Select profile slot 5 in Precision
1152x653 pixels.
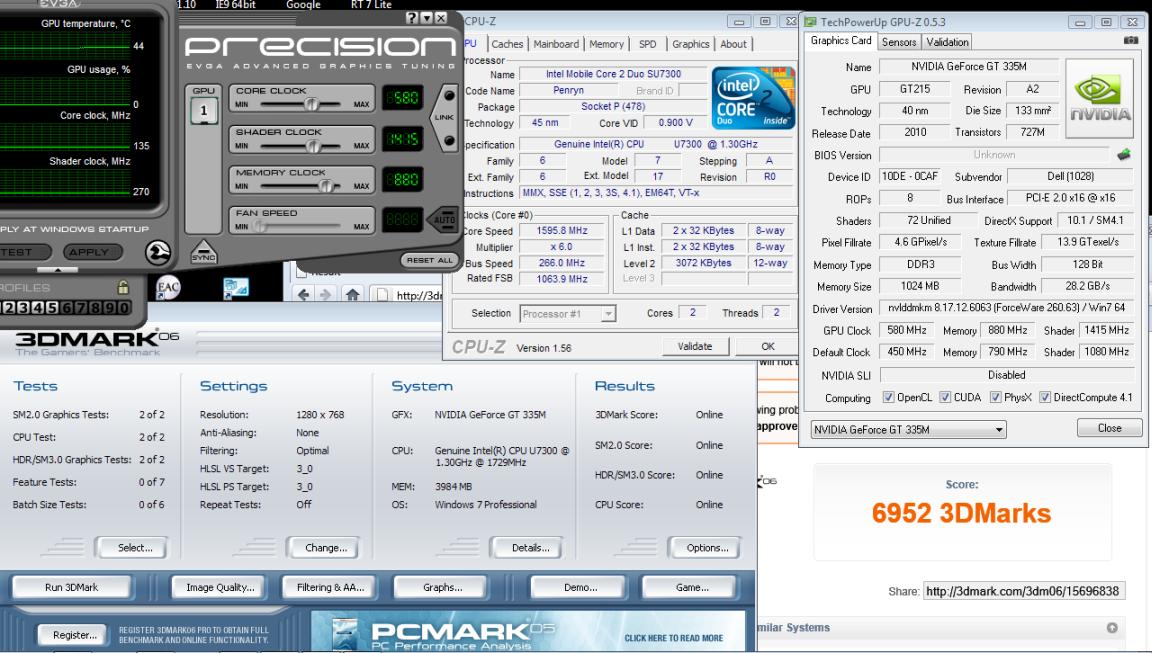pos(54,308)
